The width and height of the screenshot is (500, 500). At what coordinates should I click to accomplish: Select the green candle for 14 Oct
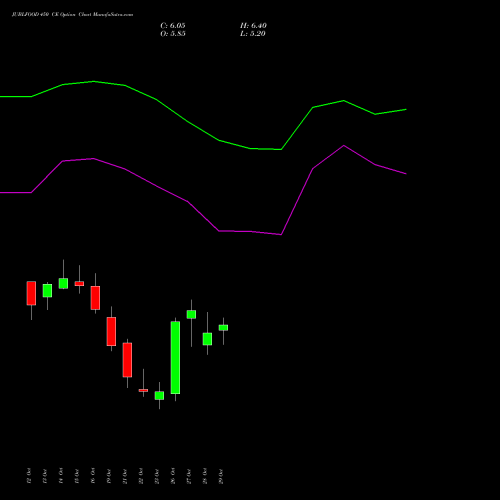(63, 283)
